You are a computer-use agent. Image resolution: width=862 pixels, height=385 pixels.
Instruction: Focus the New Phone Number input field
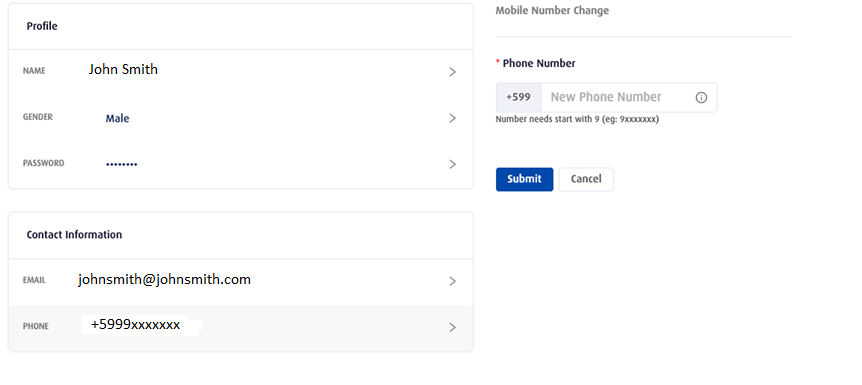tap(629, 97)
